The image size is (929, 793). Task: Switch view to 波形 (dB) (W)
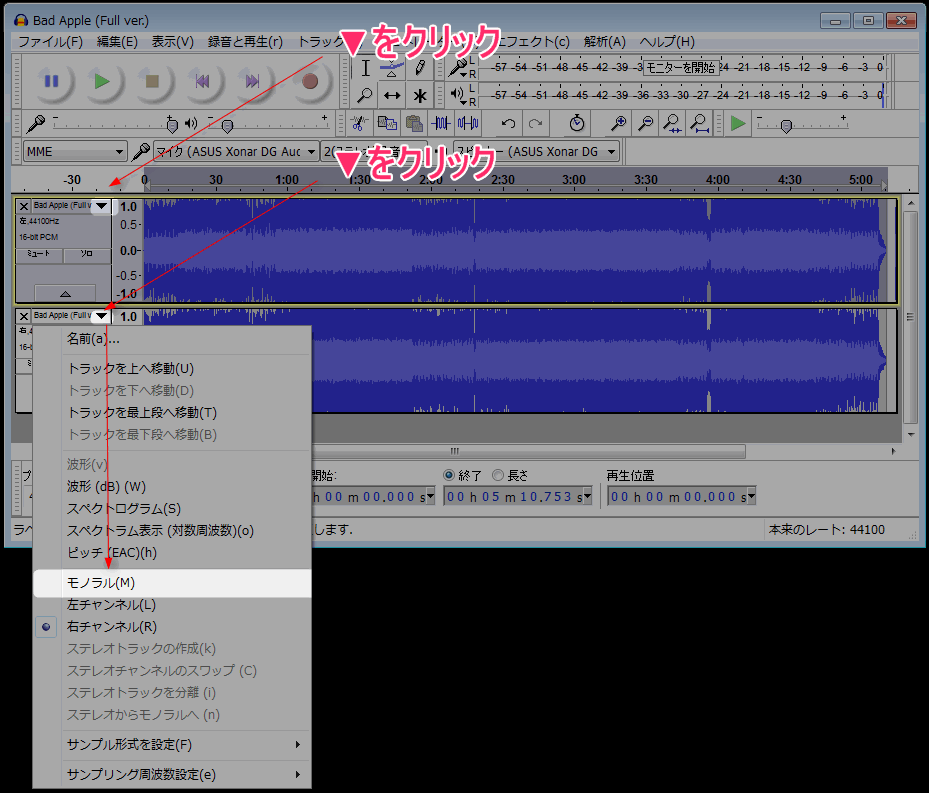coord(172,487)
